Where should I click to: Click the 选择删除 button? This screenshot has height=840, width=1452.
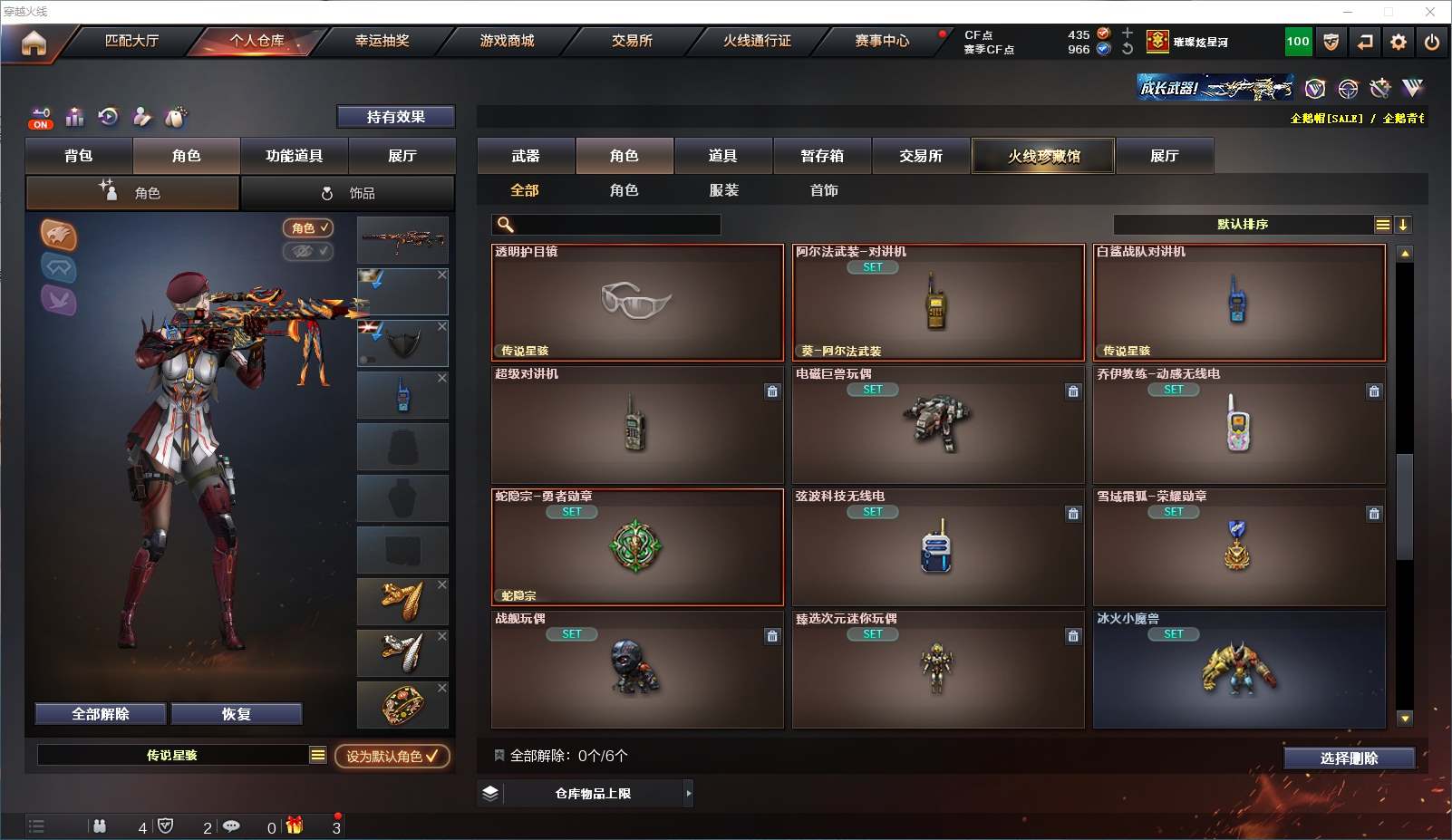point(1349,758)
